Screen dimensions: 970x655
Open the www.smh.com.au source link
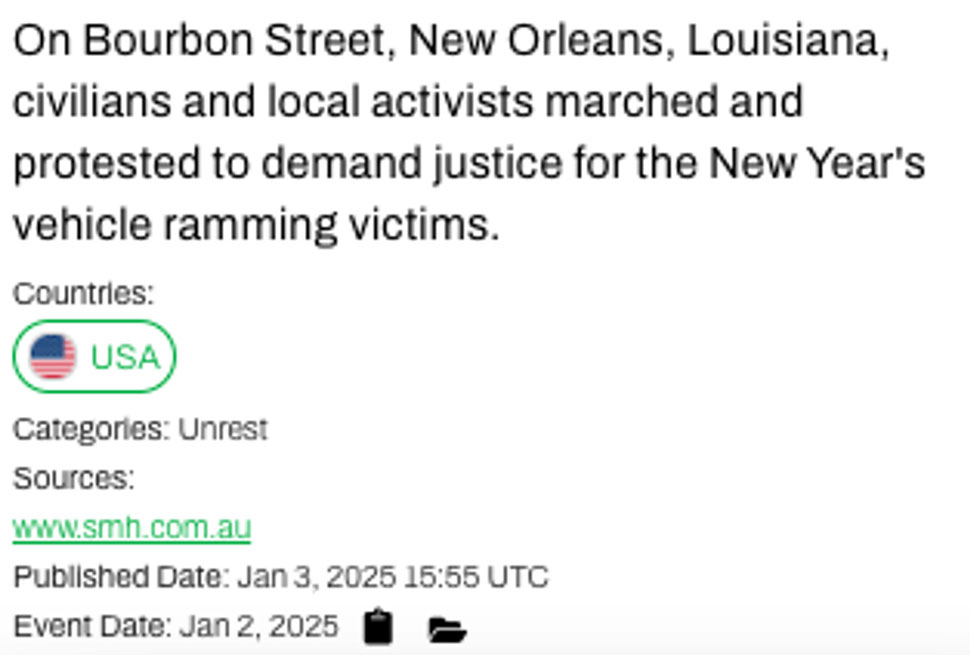point(131,527)
